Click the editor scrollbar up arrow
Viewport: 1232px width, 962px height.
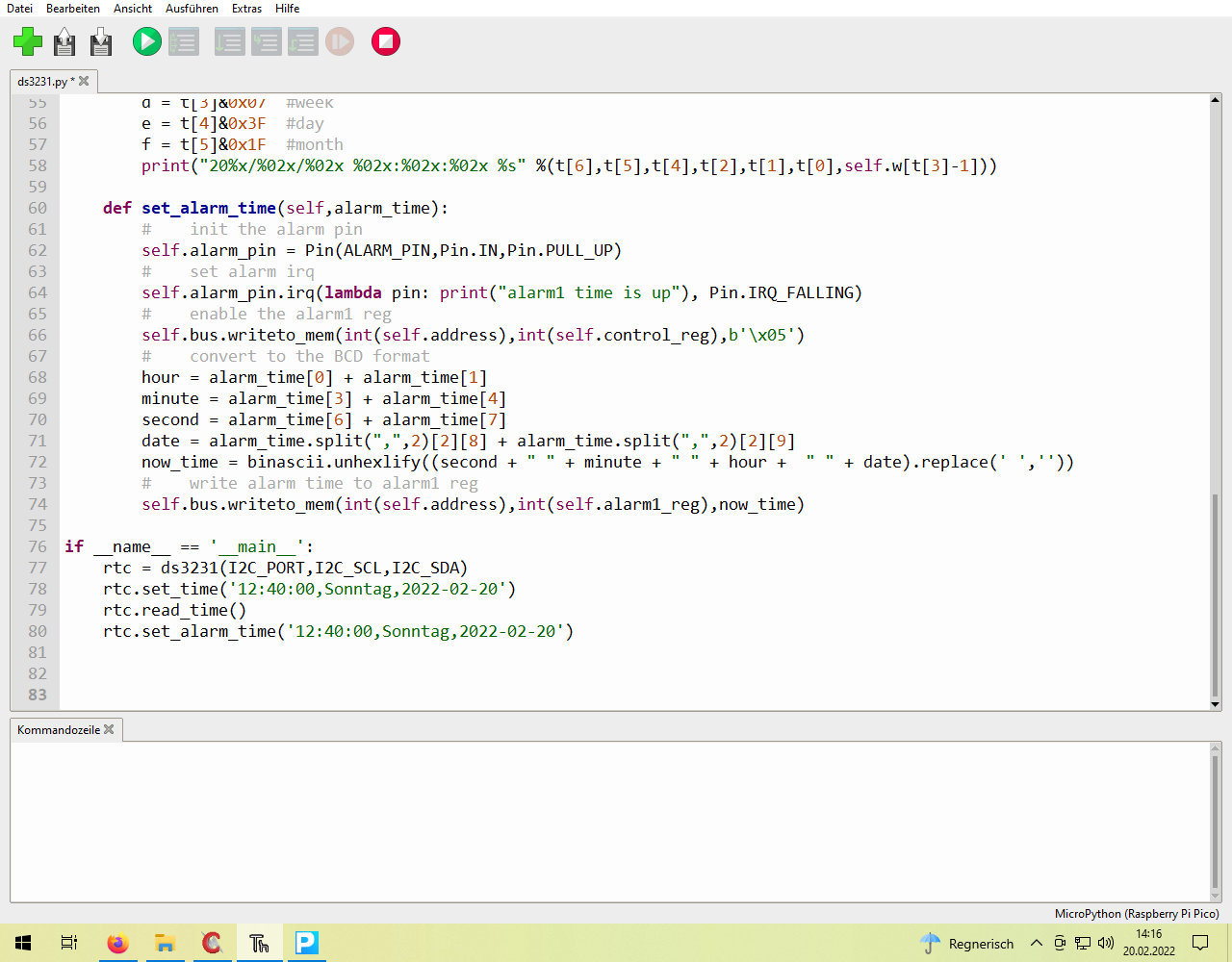[1215, 100]
